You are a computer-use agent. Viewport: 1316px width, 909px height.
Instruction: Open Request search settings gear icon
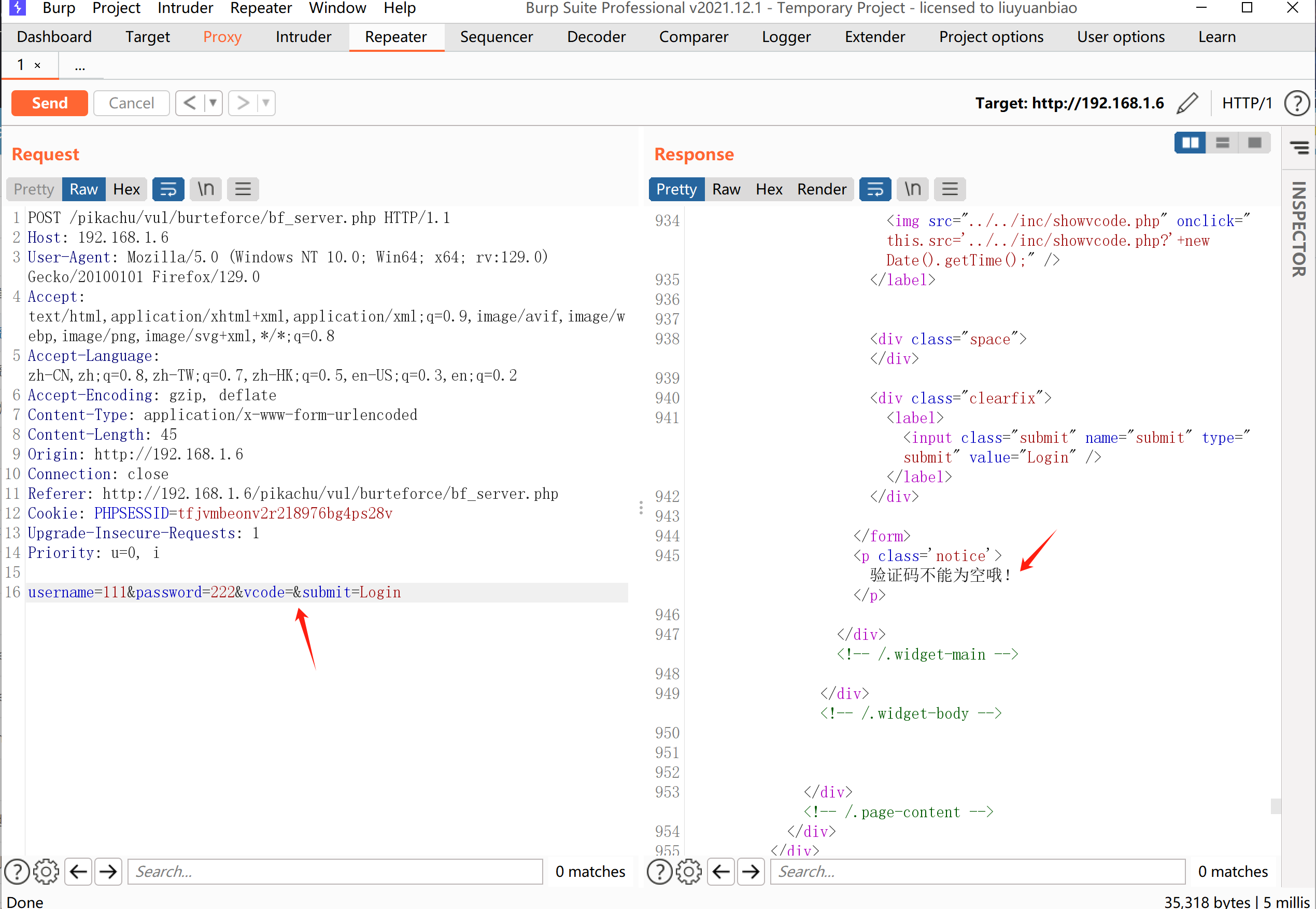[x=46, y=872]
